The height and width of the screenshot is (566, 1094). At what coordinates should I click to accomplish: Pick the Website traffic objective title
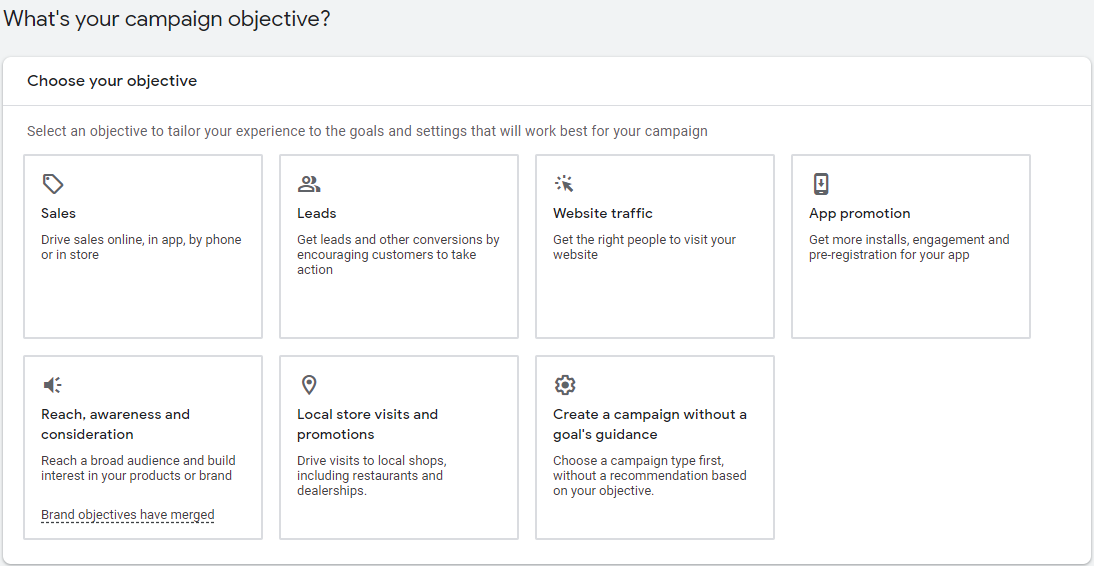point(603,213)
